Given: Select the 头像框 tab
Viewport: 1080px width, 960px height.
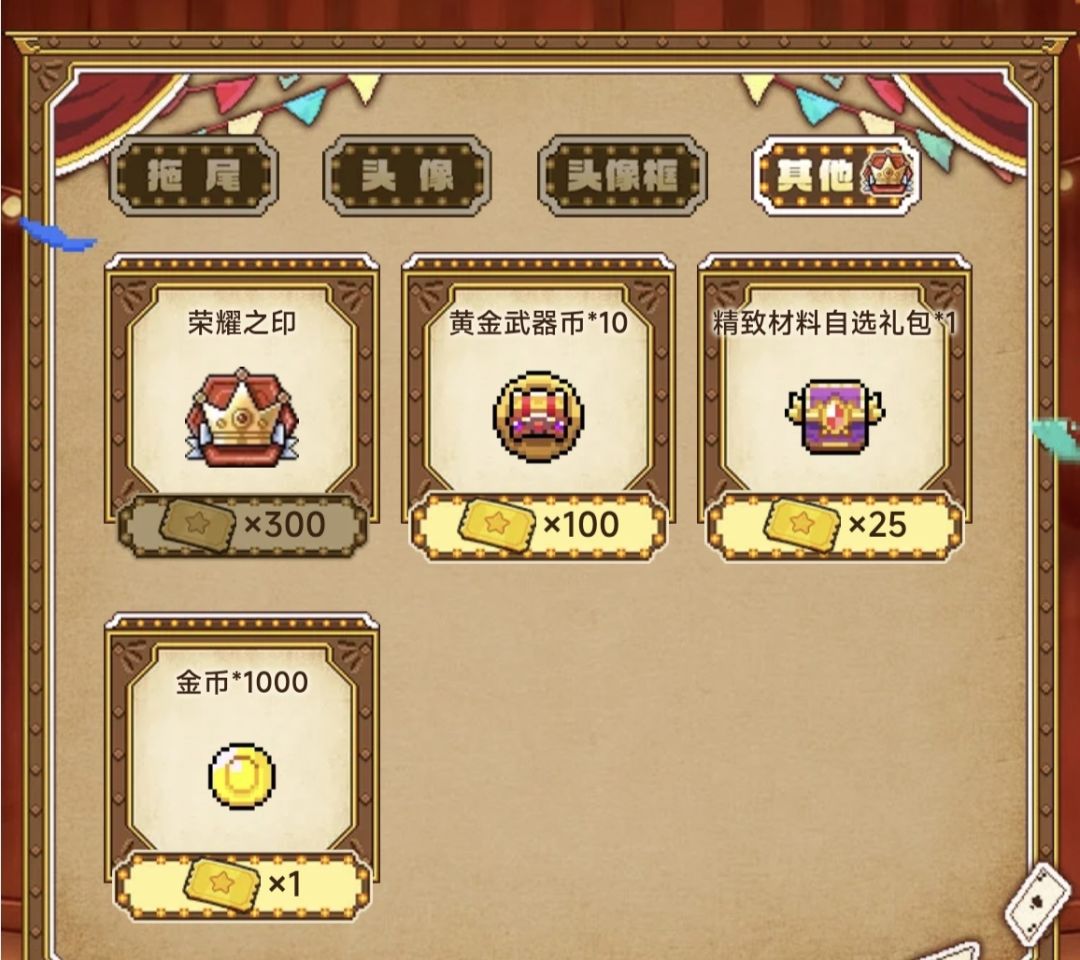Looking at the screenshot, I should tap(622, 176).
